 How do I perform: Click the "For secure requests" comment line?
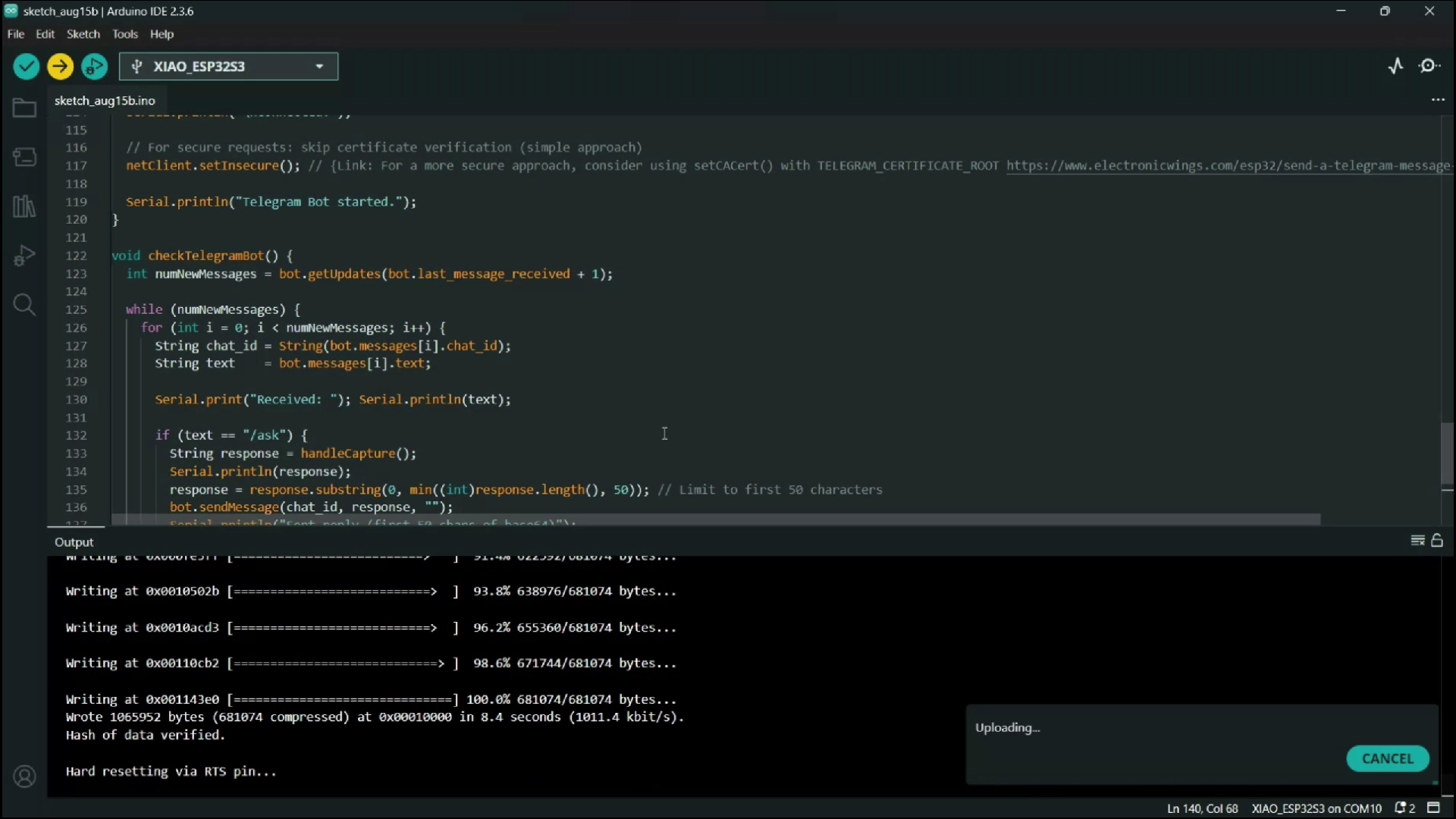click(384, 147)
